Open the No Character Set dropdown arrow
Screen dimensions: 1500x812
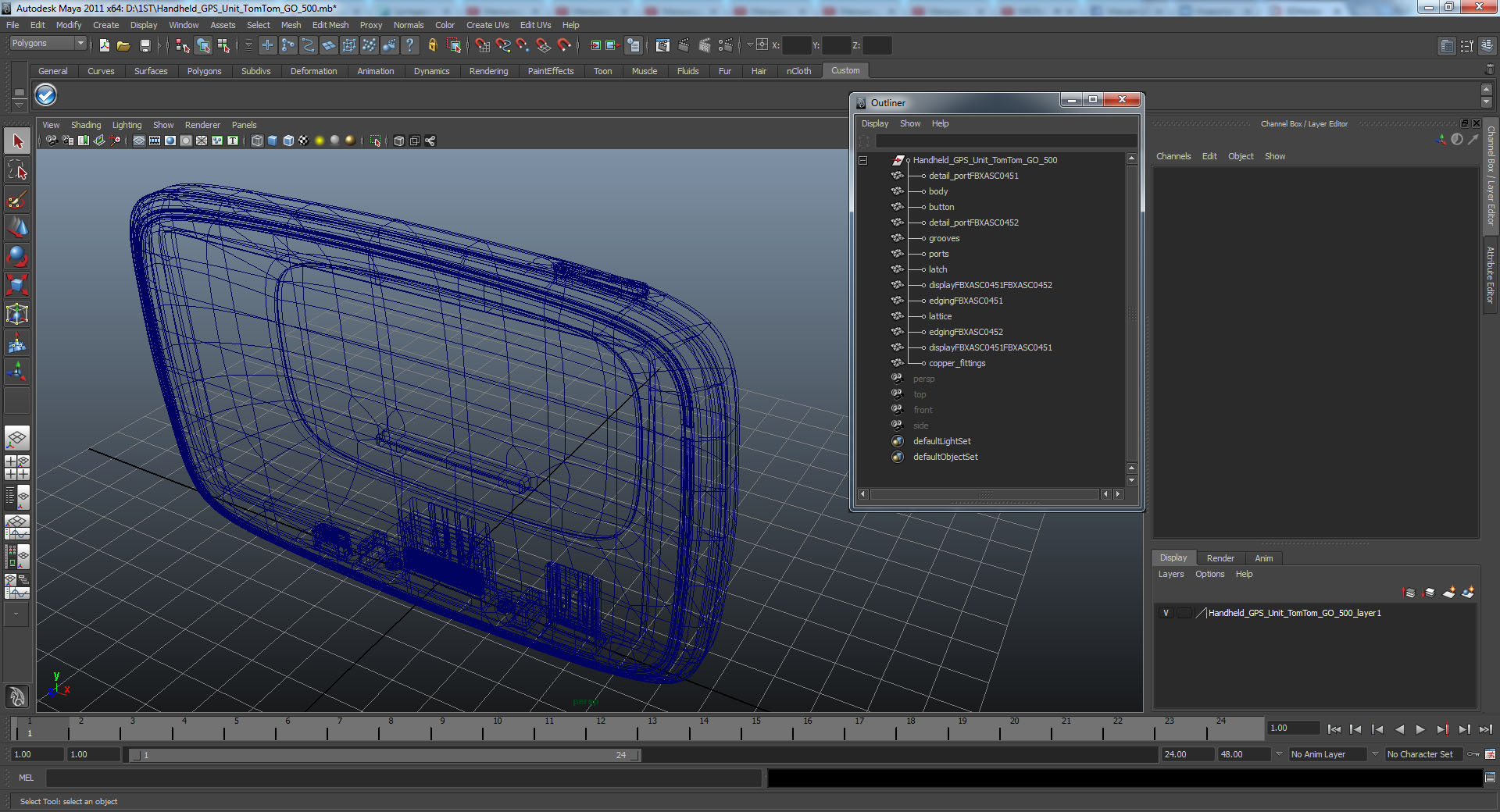pos(1376,754)
